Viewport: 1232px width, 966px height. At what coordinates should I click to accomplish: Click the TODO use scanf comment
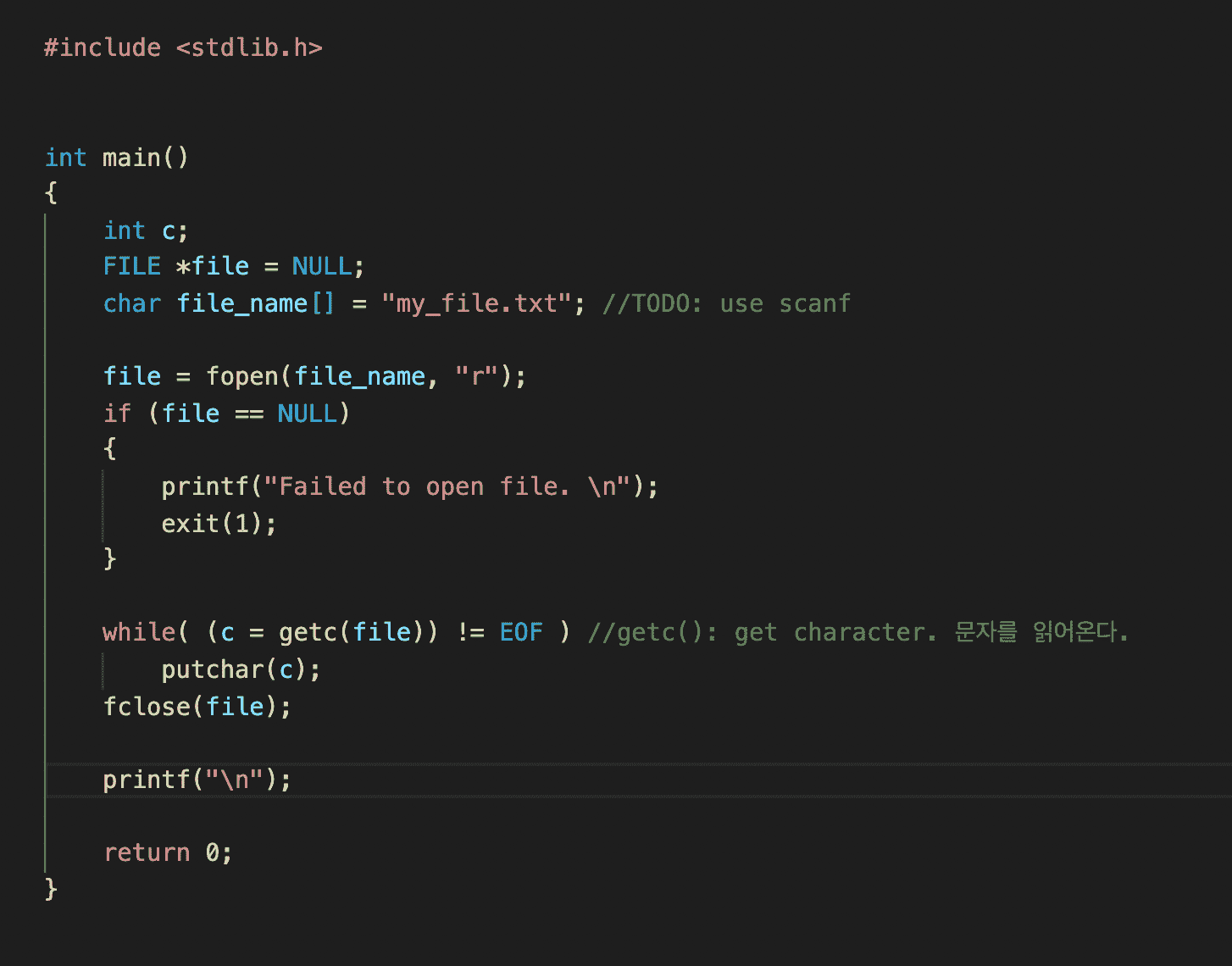click(726, 303)
